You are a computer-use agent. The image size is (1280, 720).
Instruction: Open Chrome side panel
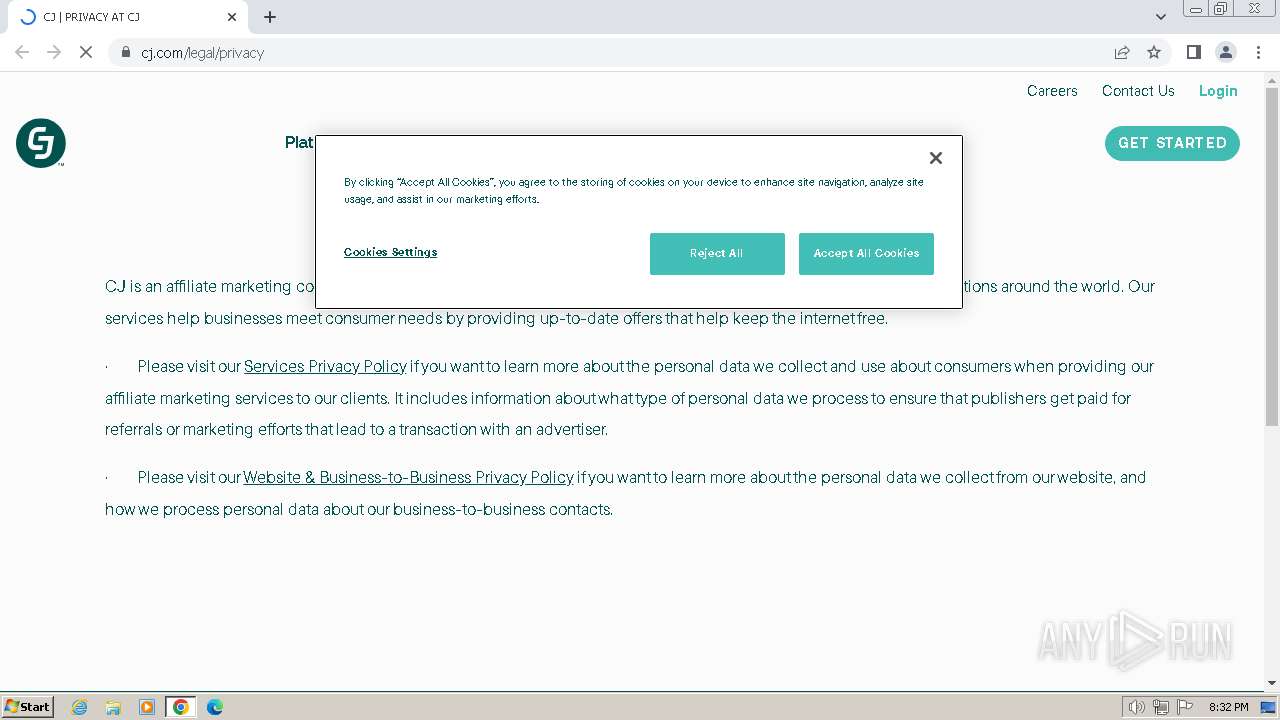coord(1193,52)
